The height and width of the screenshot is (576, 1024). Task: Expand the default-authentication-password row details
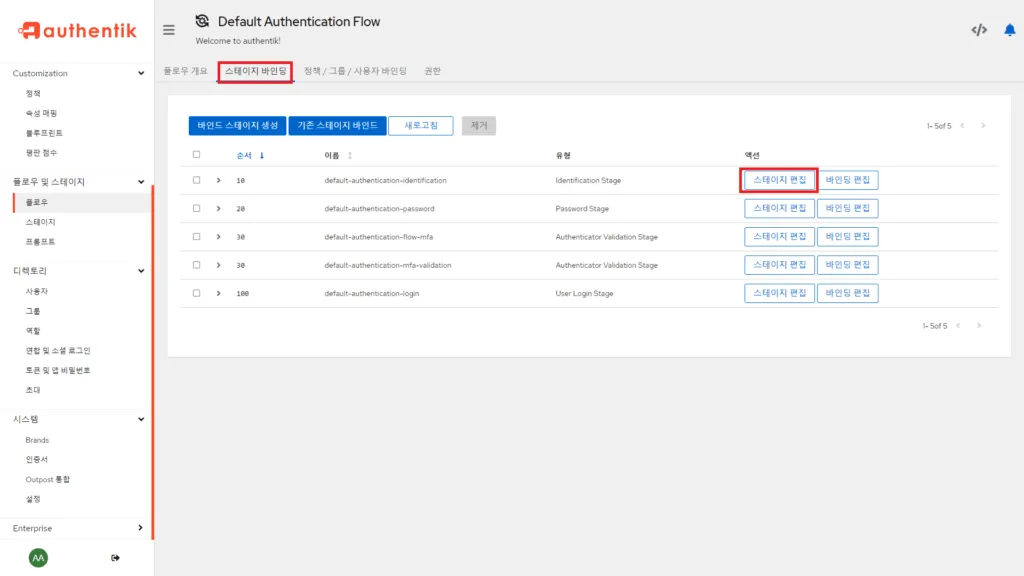tap(218, 209)
